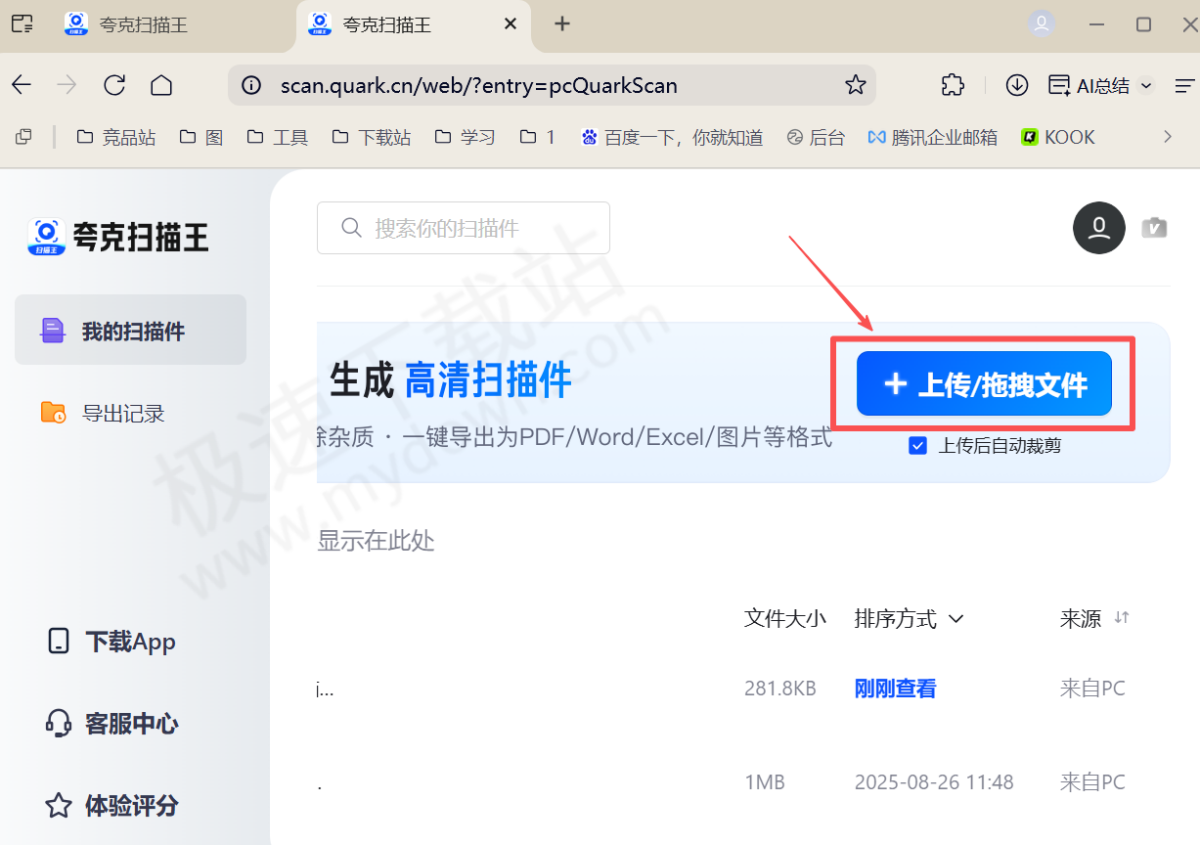Image resolution: width=1200 pixels, height=845 pixels.
Task: Show more bookmarks chevron
Action: (x=1167, y=136)
